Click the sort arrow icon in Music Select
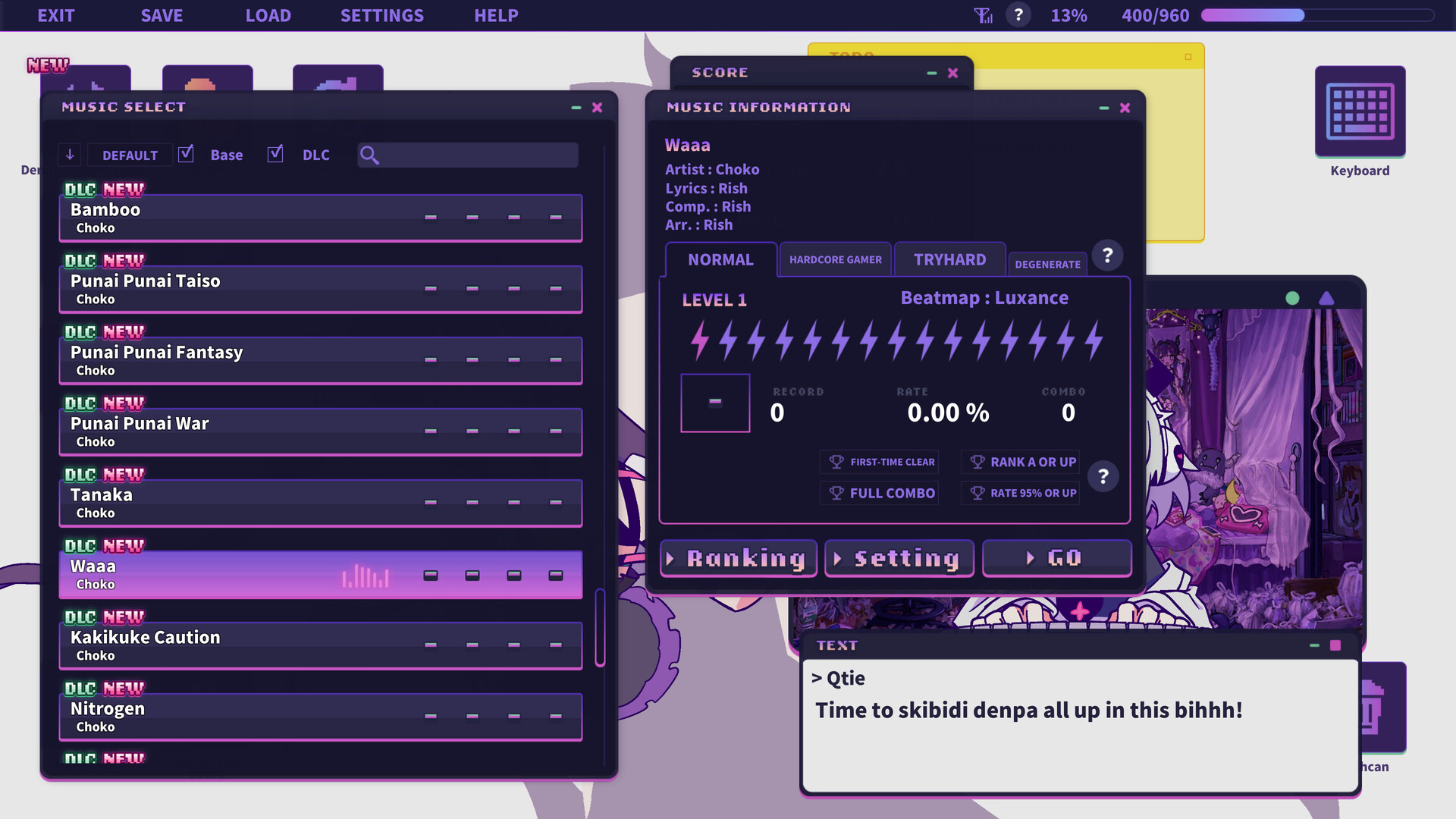This screenshot has height=819, width=1456. coord(70,155)
